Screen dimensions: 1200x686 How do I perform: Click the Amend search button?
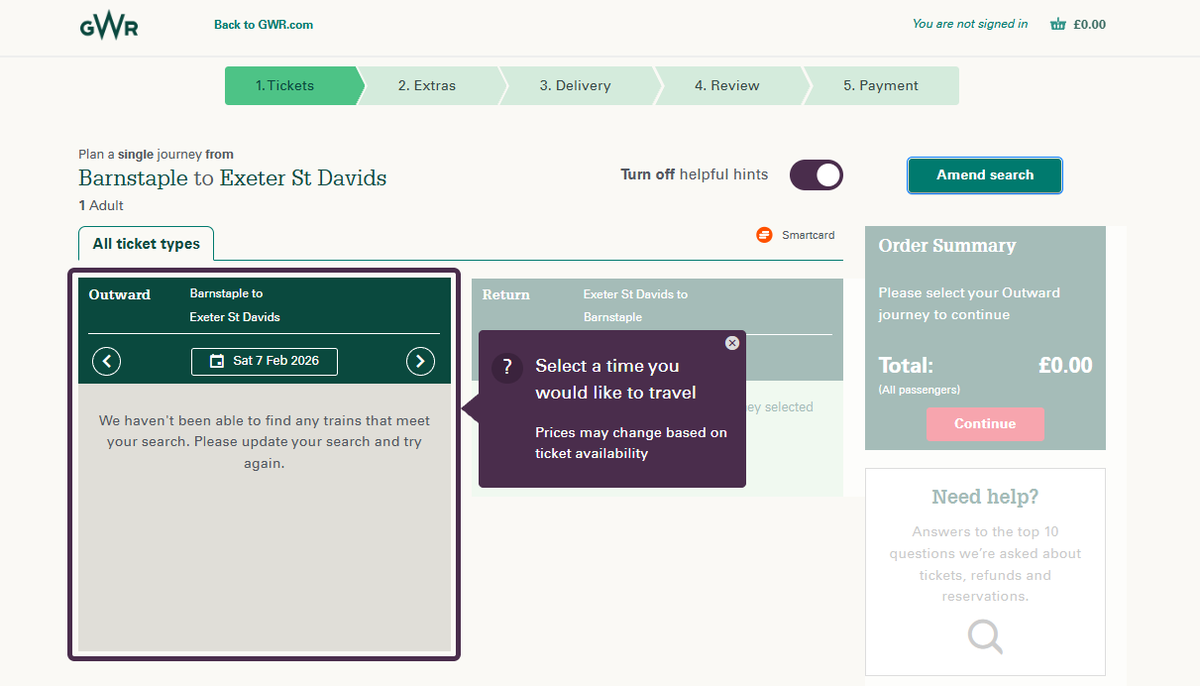coord(985,175)
